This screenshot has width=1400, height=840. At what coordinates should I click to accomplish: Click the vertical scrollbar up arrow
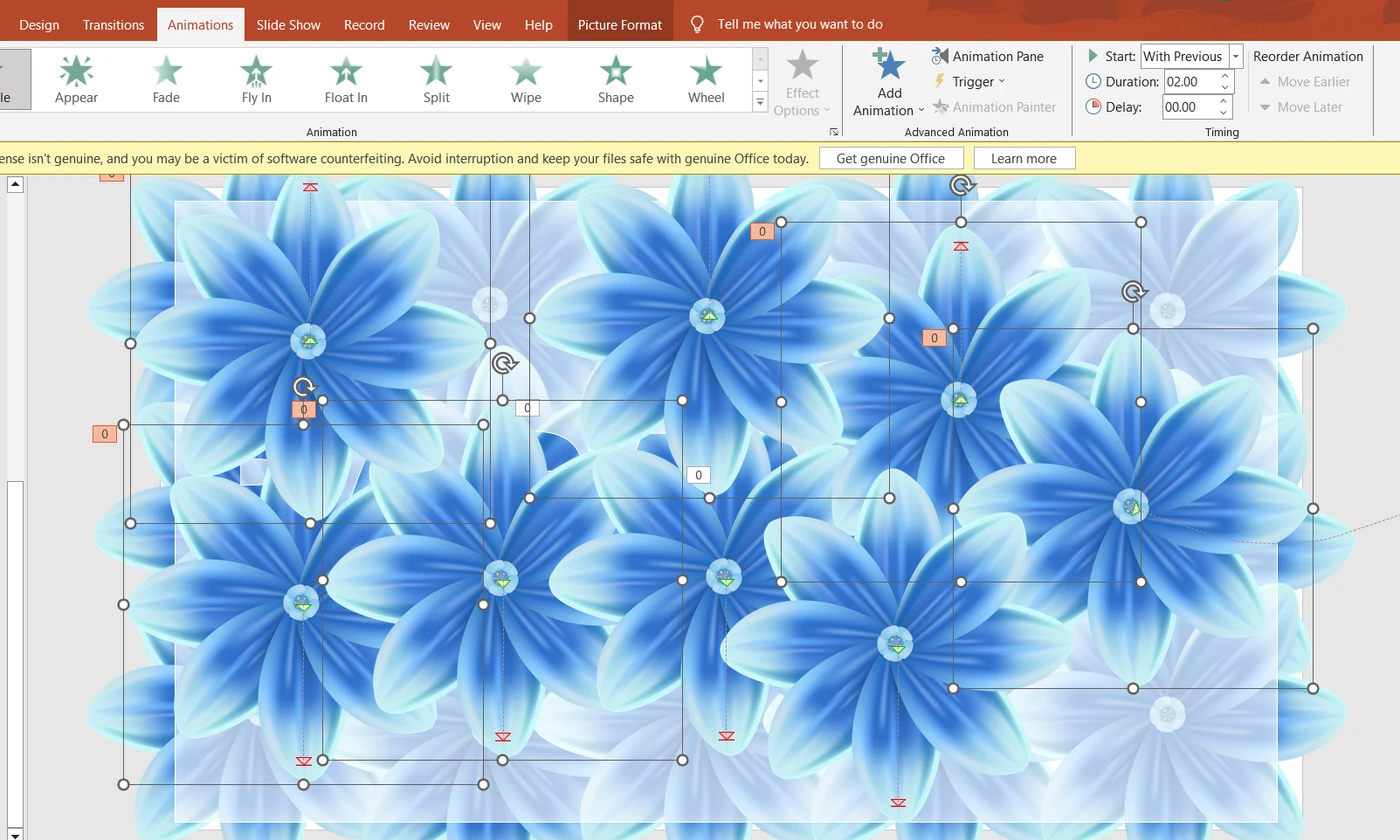point(15,184)
